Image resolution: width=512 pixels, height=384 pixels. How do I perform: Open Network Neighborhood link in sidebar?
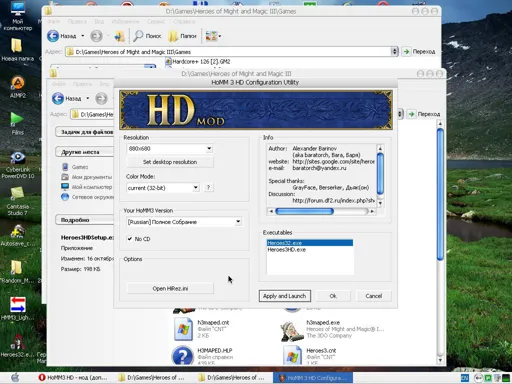tap(92, 197)
